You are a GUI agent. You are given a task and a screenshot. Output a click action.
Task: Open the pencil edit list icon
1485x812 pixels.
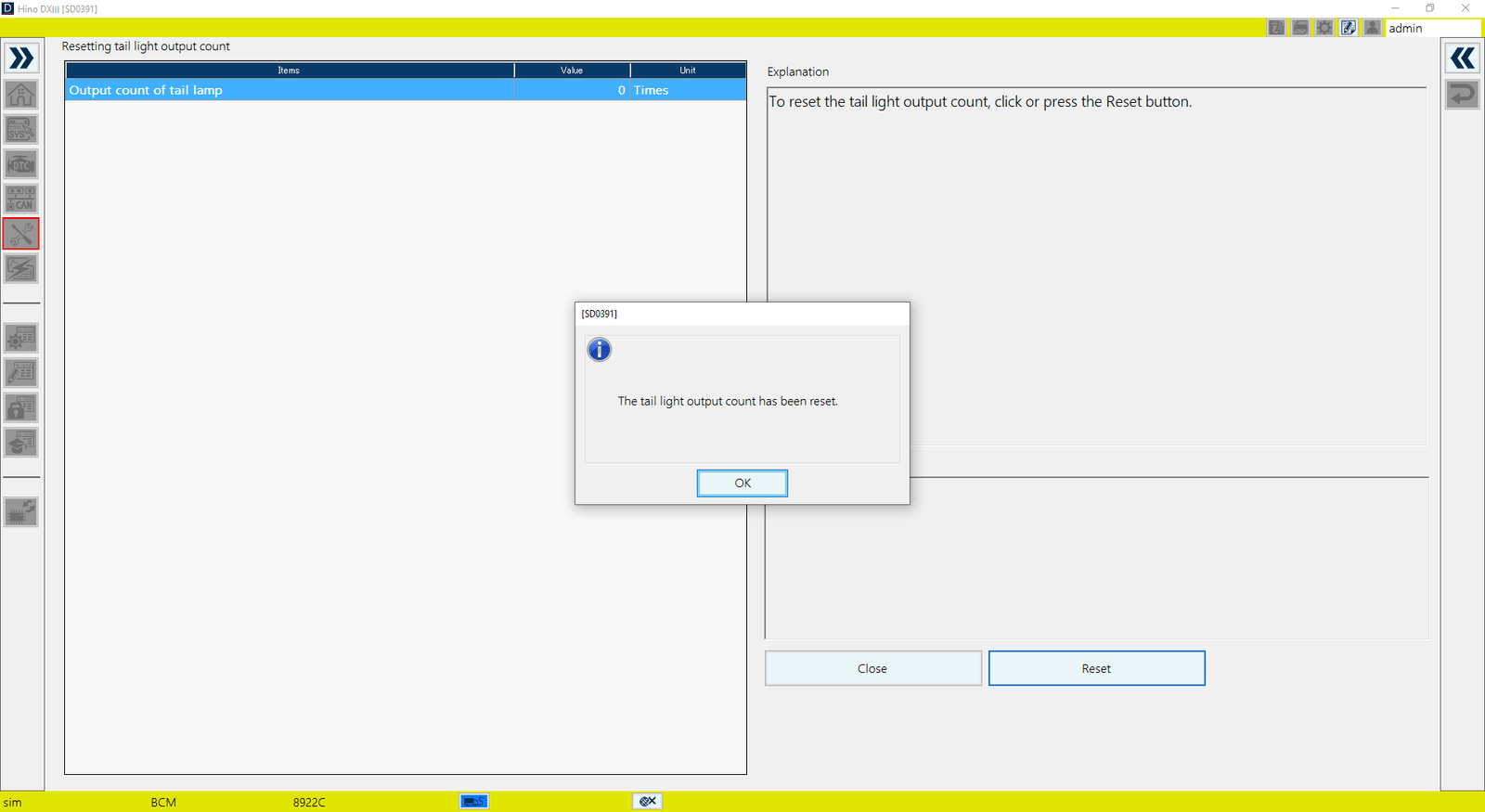[x=21, y=373]
